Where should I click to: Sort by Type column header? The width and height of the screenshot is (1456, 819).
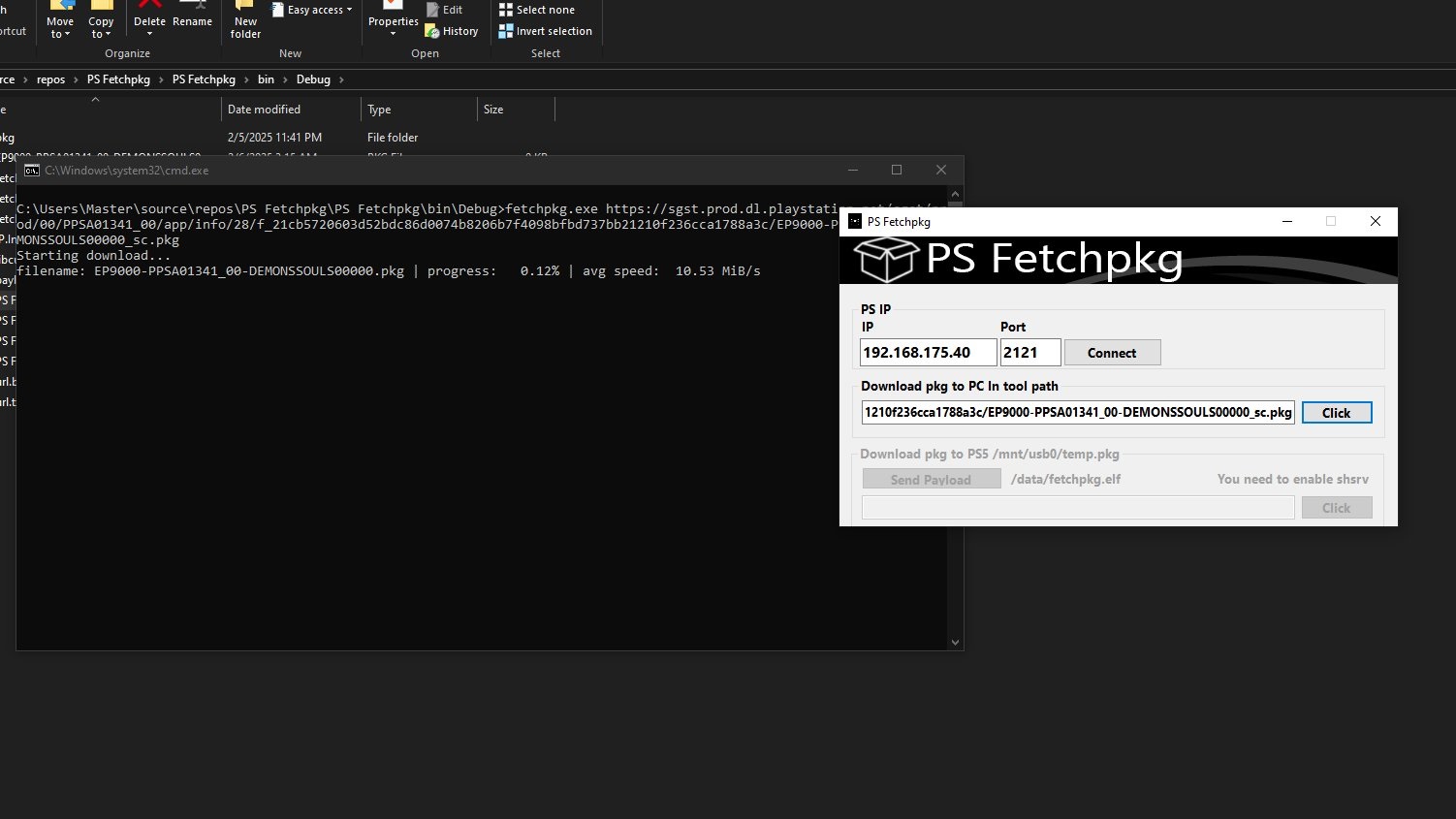[x=419, y=110]
